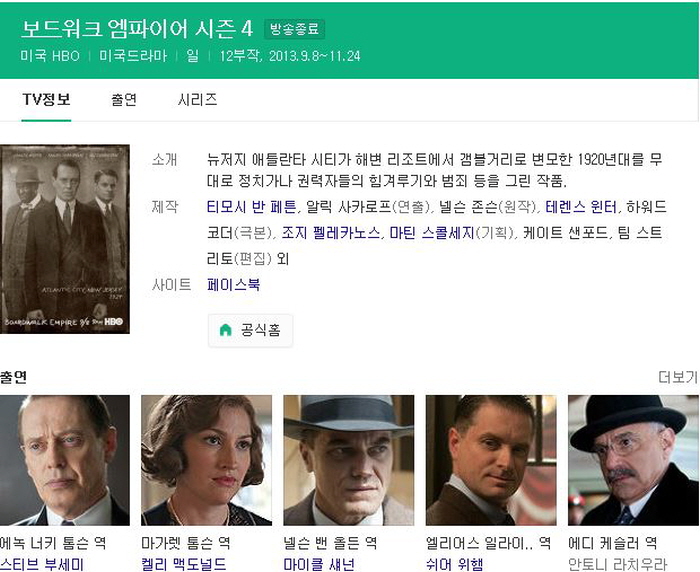Select the TV정보 tab
Viewport: 700px width, 572px height.
click(46, 100)
